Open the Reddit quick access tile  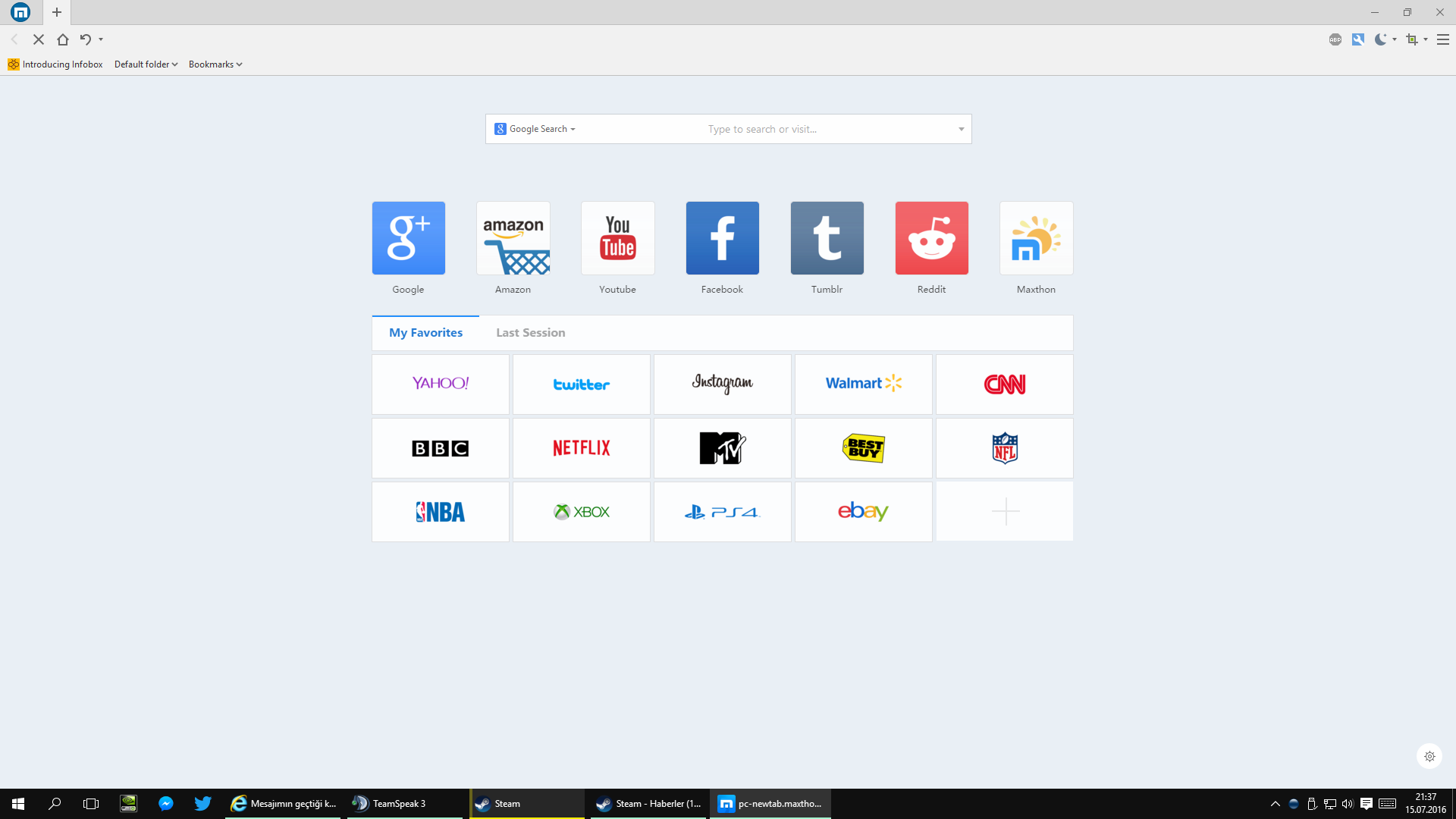pyautogui.click(x=931, y=238)
